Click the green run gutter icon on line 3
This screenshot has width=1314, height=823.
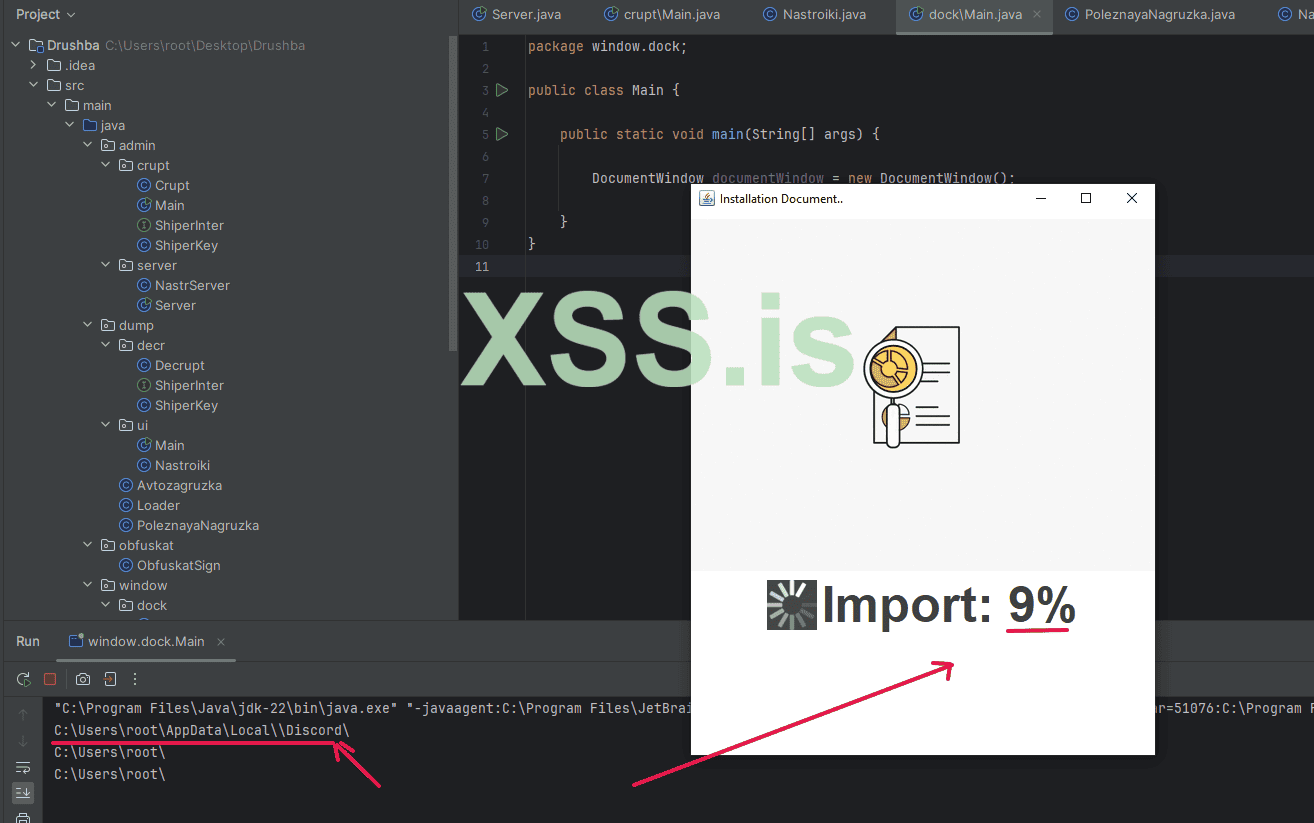coord(502,90)
